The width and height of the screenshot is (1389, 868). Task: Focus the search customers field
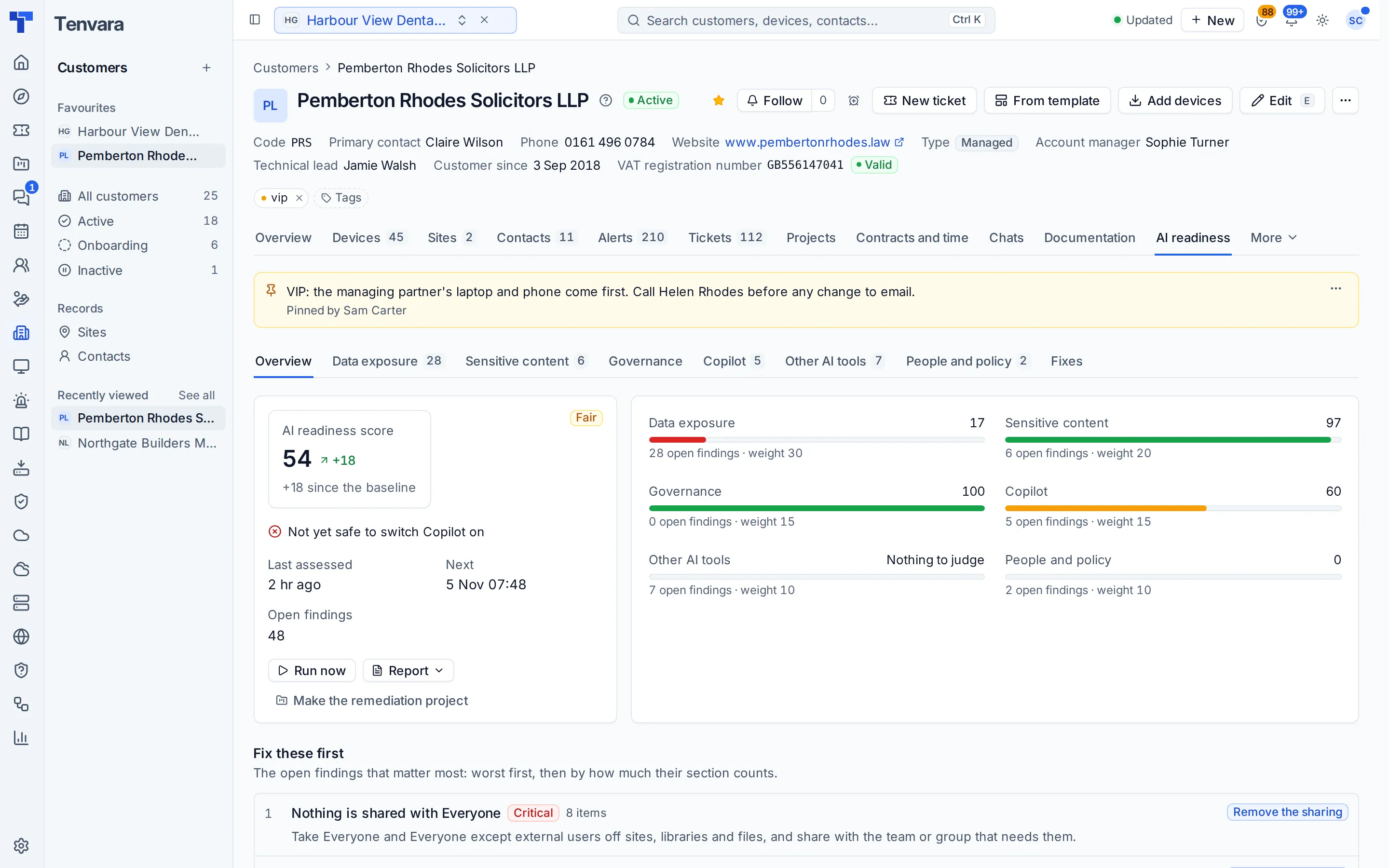click(x=806, y=20)
